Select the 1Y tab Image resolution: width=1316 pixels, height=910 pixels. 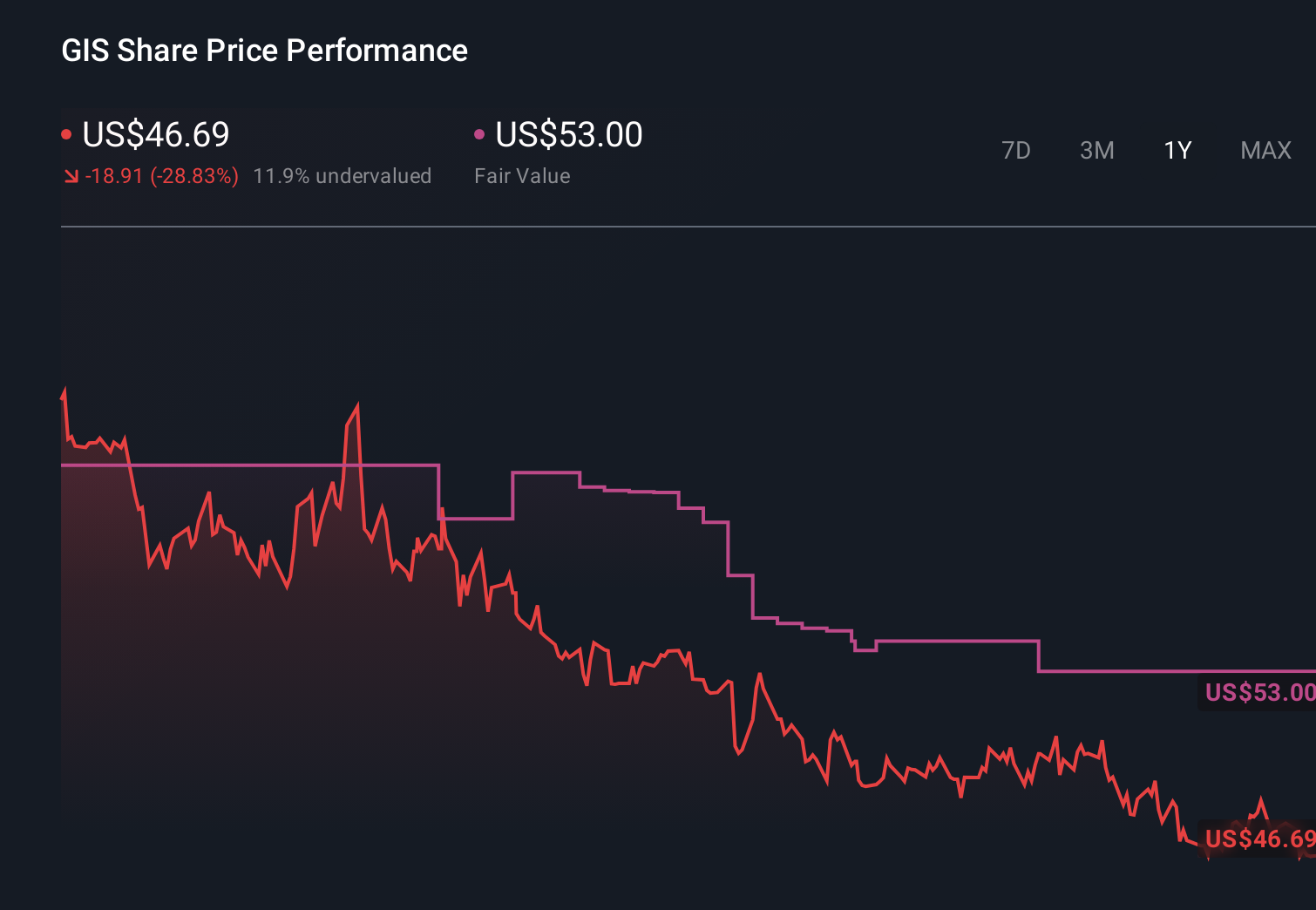point(1177,150)
